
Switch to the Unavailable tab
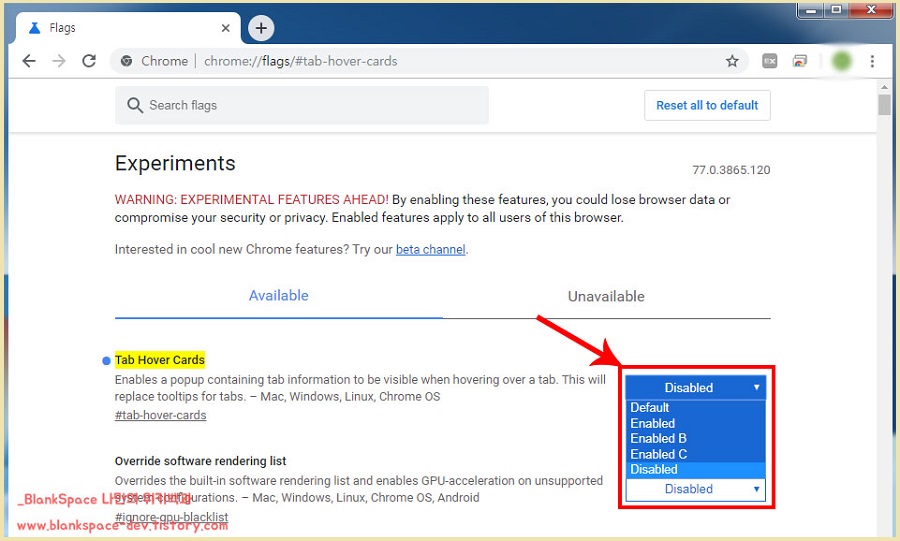pyautogui.click(x=606, y=296)
